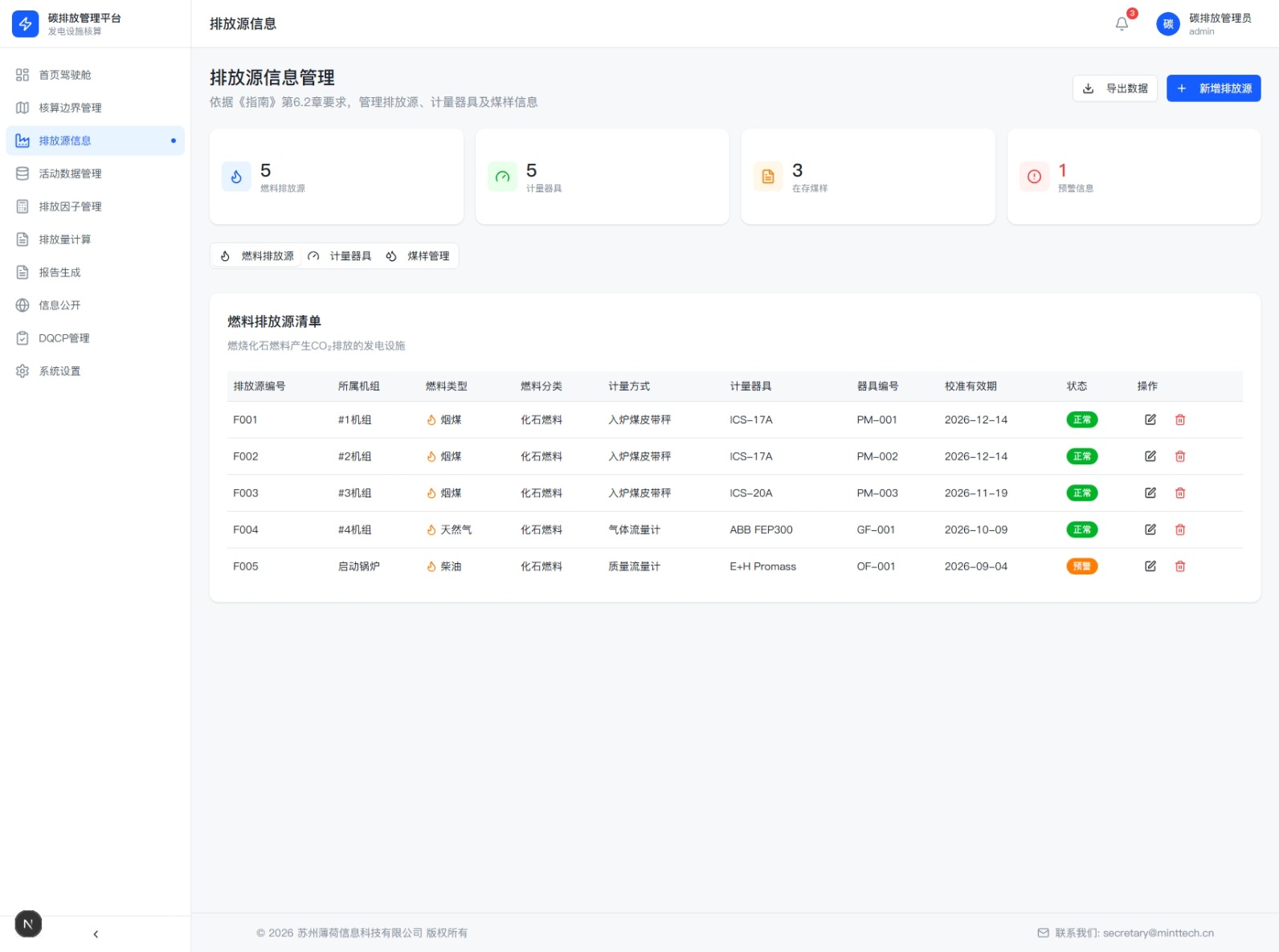Click the platform lightning logo icon
Image resolution: width=1279 pixels, height=952 pixels.
25,24
